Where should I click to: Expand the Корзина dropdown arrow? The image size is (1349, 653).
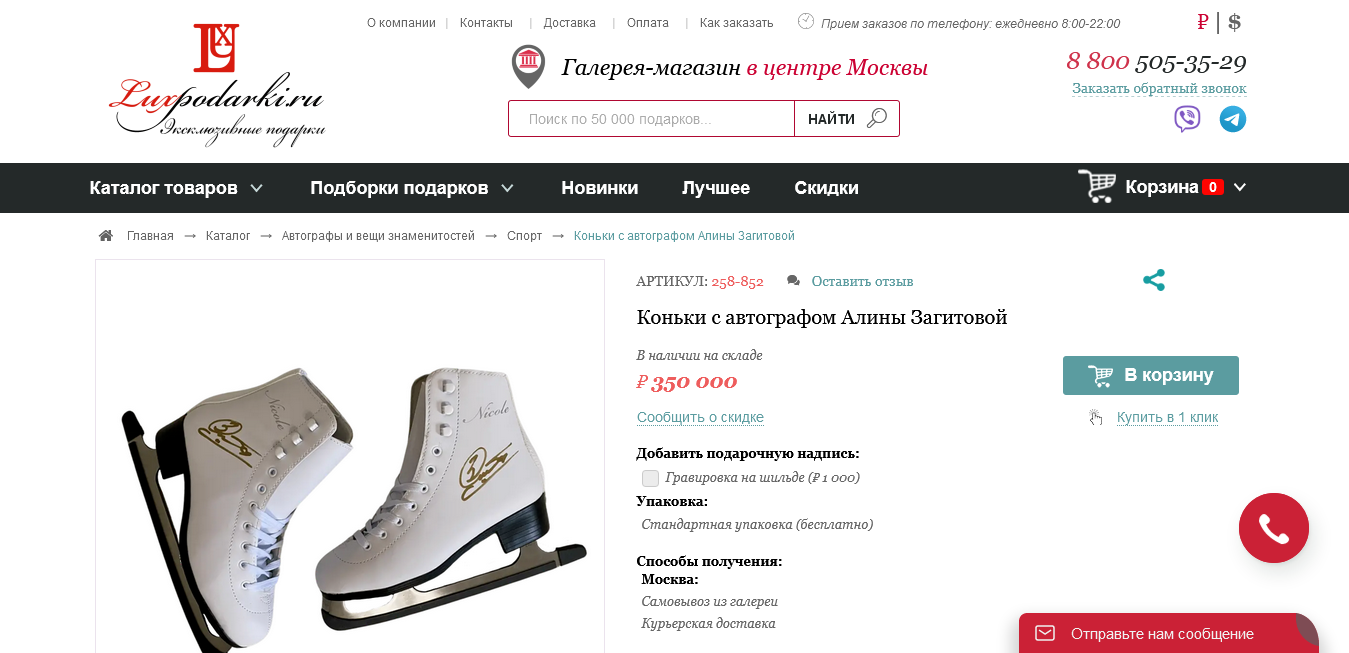[1240, 187]
